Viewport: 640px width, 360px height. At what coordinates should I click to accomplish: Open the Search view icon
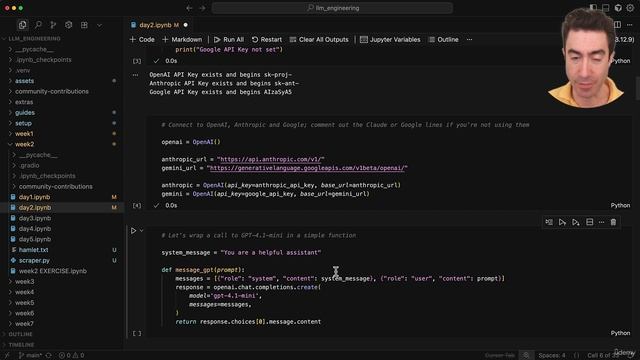pyautogui.click(x=38, y=25)
